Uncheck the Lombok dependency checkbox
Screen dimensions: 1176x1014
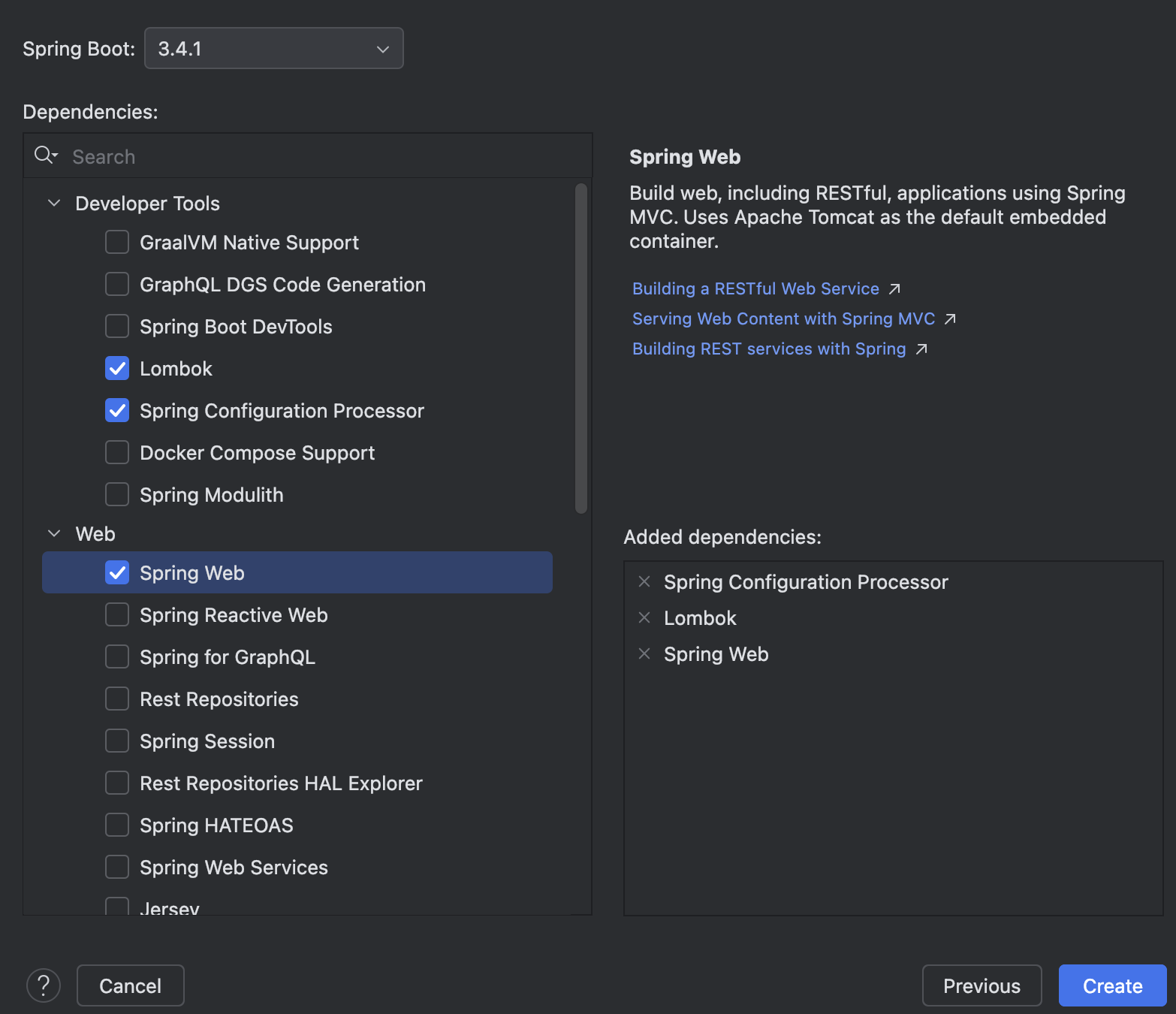[x=117, y=369]
